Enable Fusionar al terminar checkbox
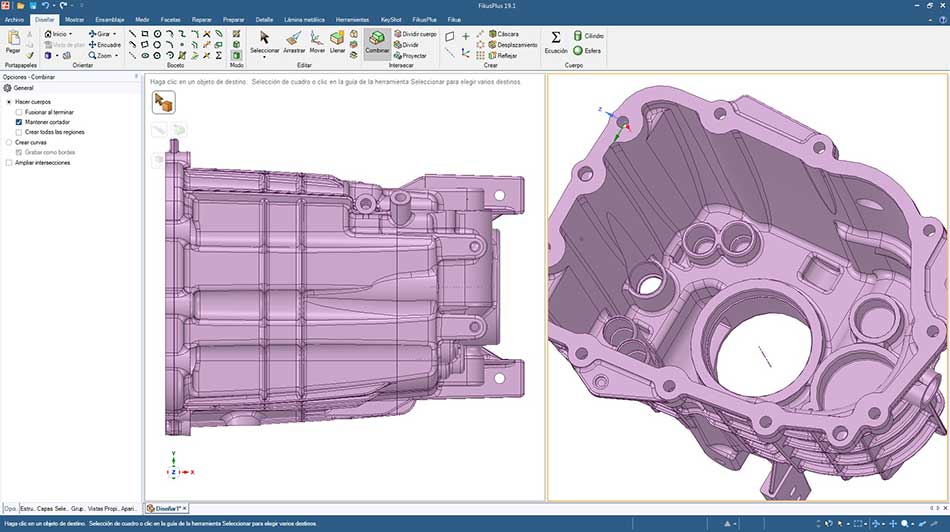Image resolution: width=950 pixels, height=532 pixels. point(19,112)
